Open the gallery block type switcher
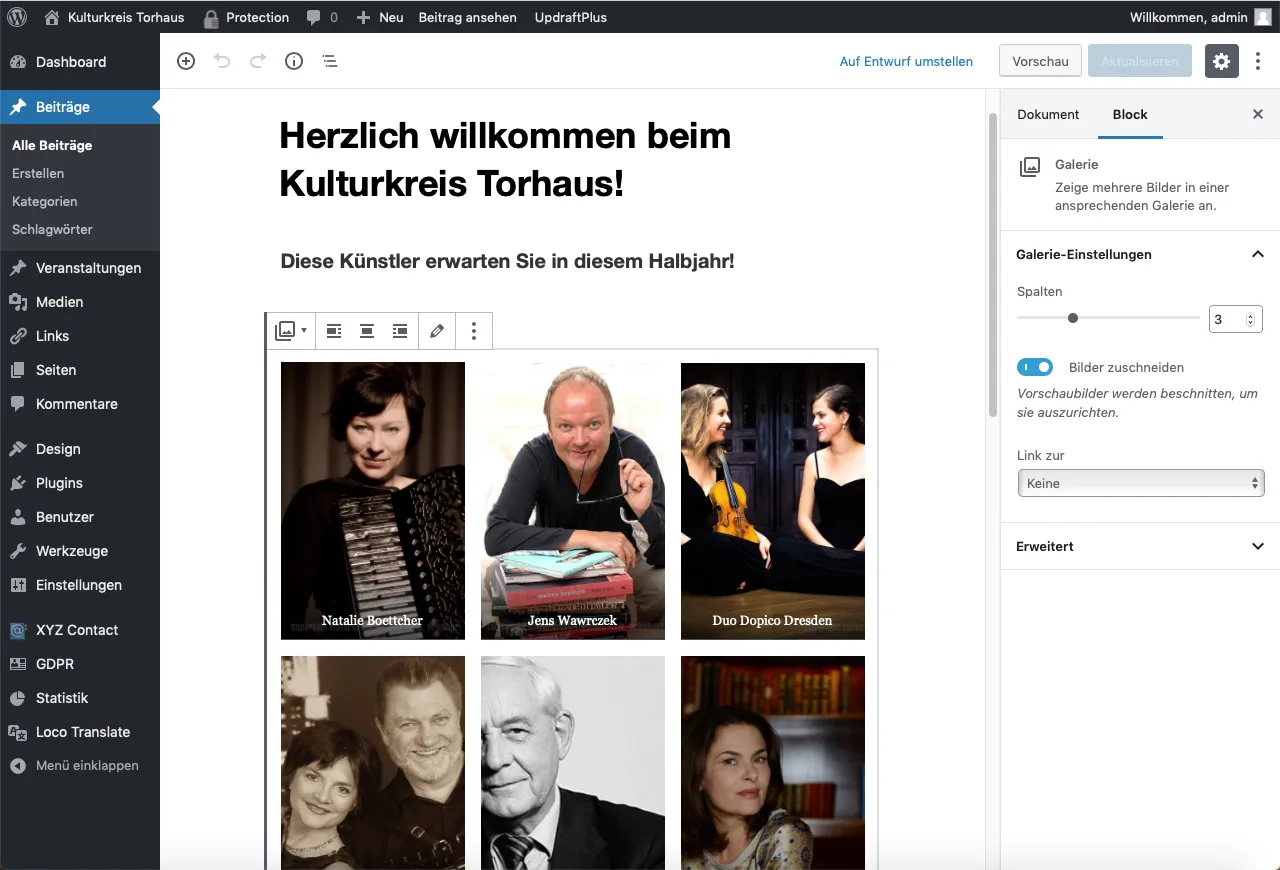Image resolution: width=1280 pixels, height=870 pixels. coord(291,331)
